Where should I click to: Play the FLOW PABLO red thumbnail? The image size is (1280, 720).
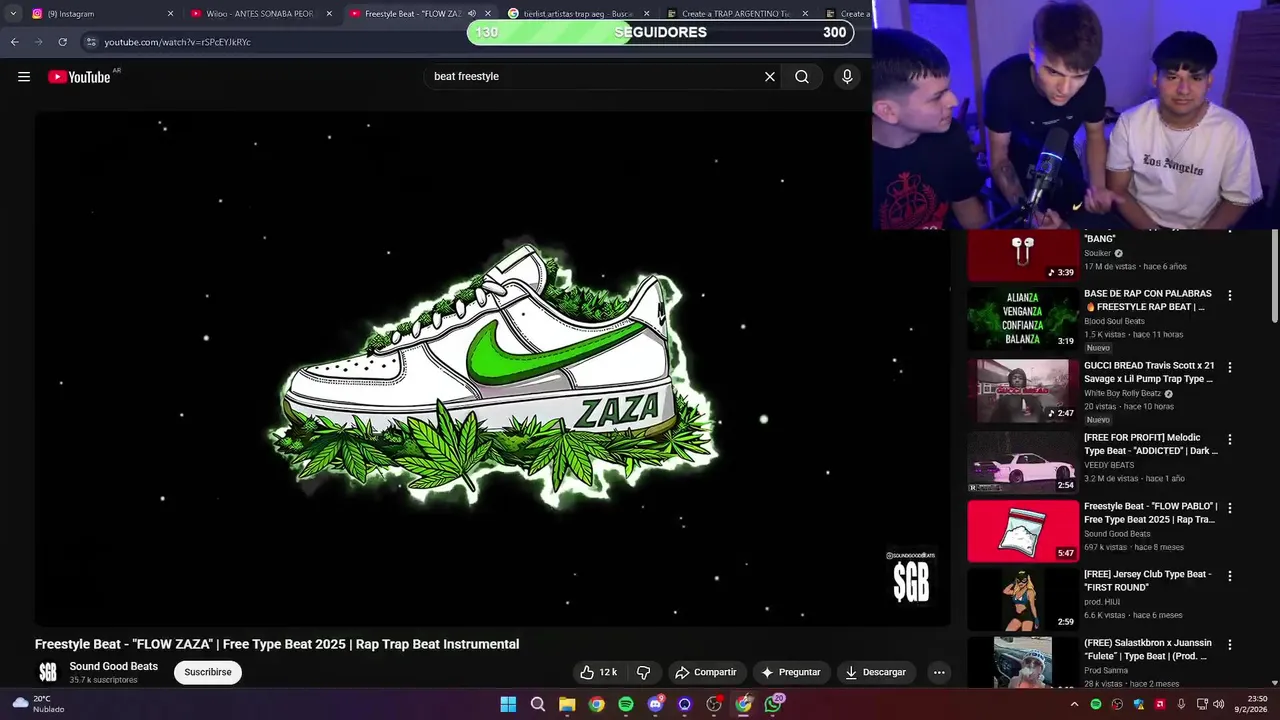point(1023,531)
